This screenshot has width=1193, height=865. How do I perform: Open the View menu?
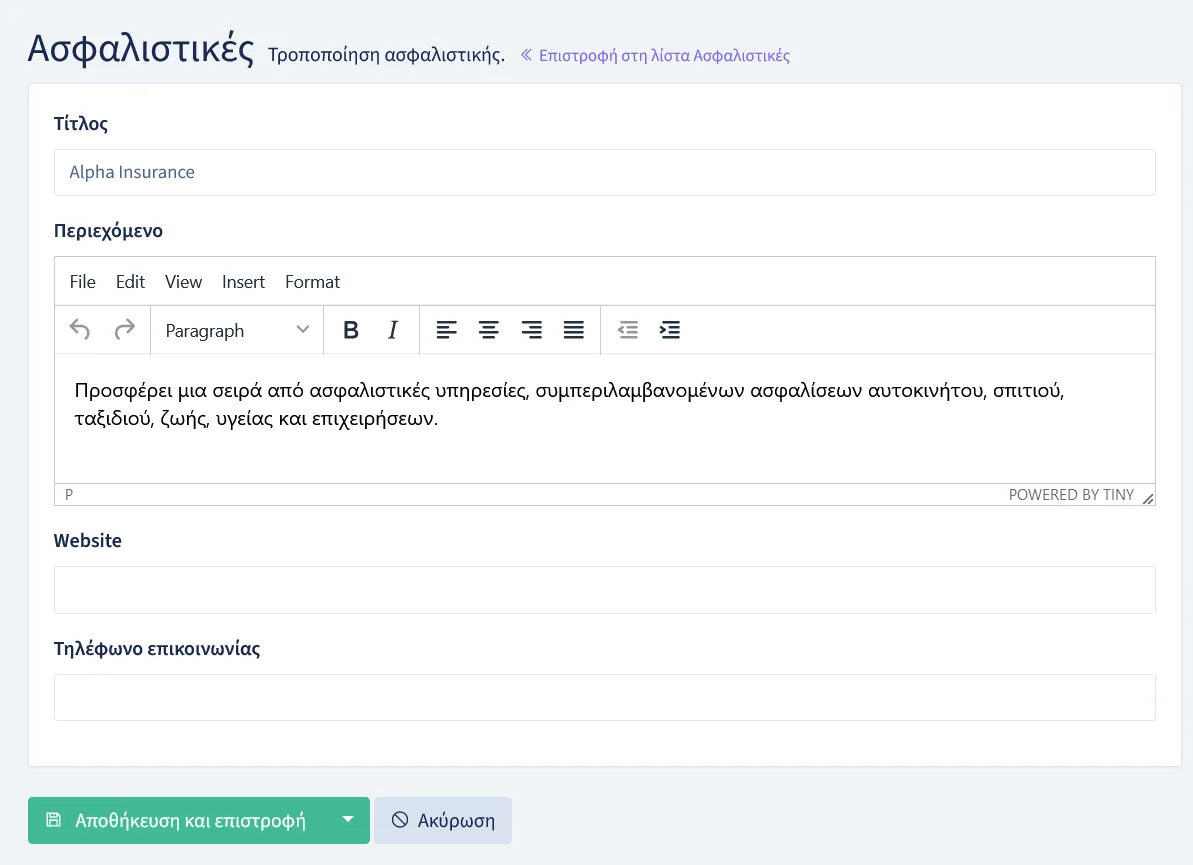(183, 281)
